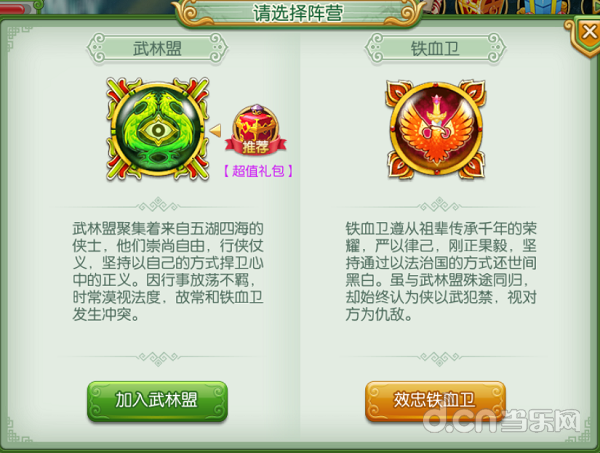600x453 pixels.
Task: Click the 武林盟 description paragraph
Action: pos(168,272)
